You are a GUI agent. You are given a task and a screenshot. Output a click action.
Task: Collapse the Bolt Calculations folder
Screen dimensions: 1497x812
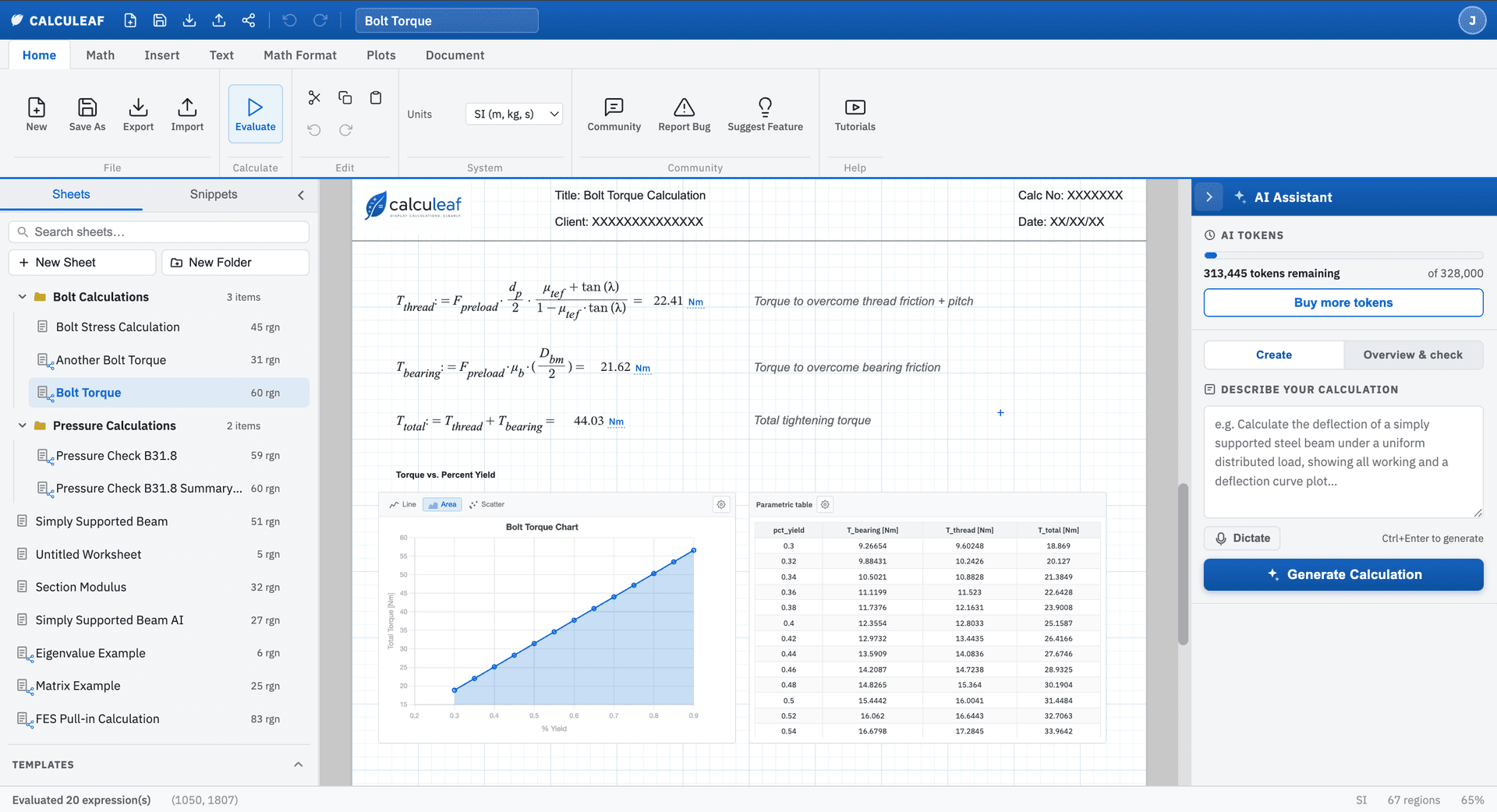pyautogui.click(x=23, y=297)
